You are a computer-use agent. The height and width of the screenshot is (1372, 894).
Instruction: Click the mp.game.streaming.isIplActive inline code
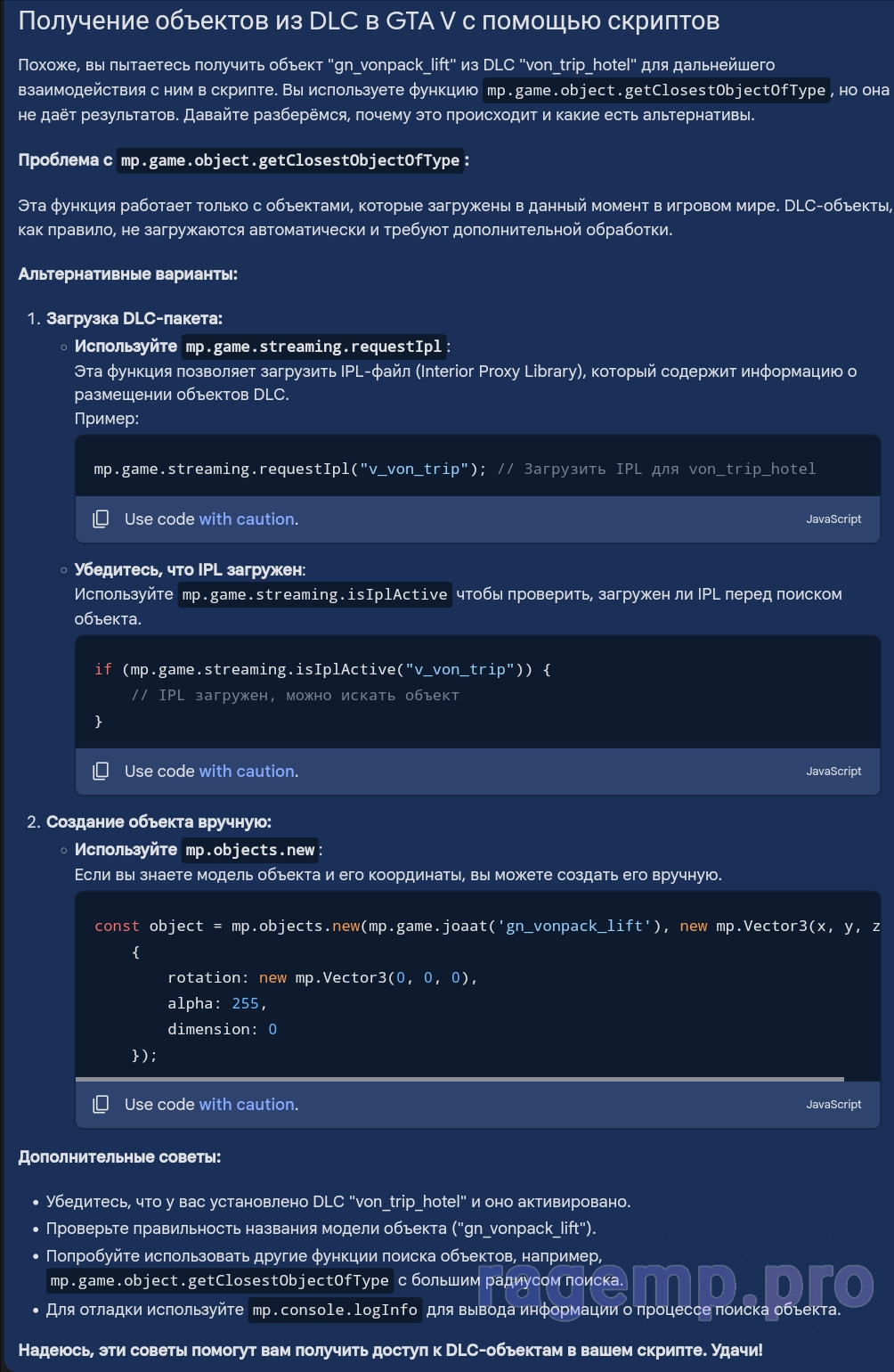click(314, 594)
